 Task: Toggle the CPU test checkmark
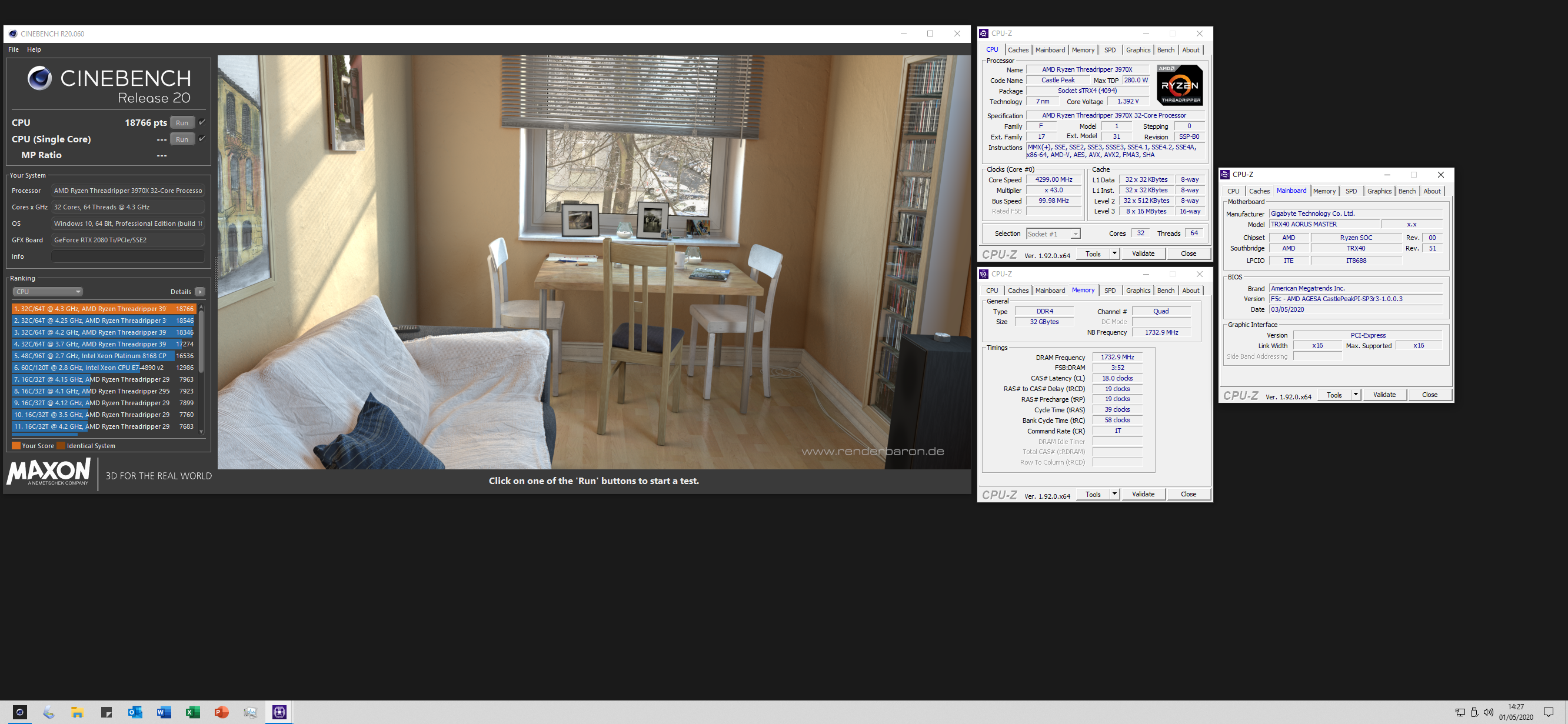click(202, 122)
